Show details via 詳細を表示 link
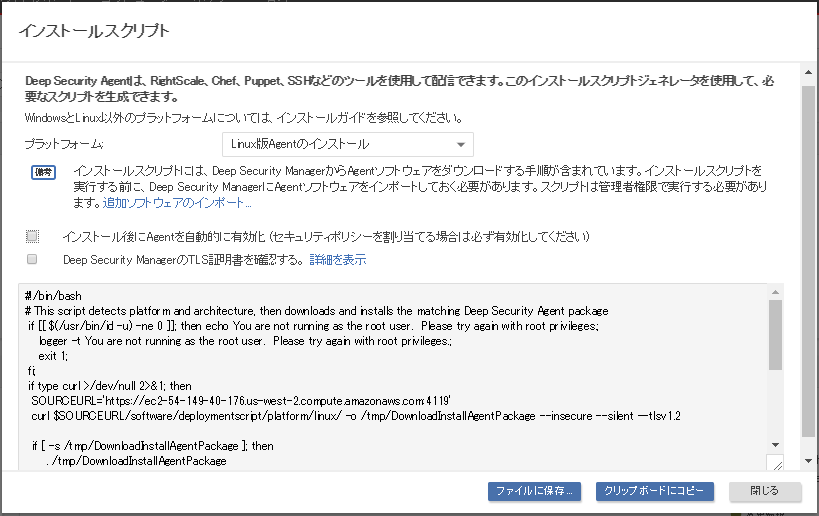This screenshot has width=819, height=516. click(x=337, y=260)
